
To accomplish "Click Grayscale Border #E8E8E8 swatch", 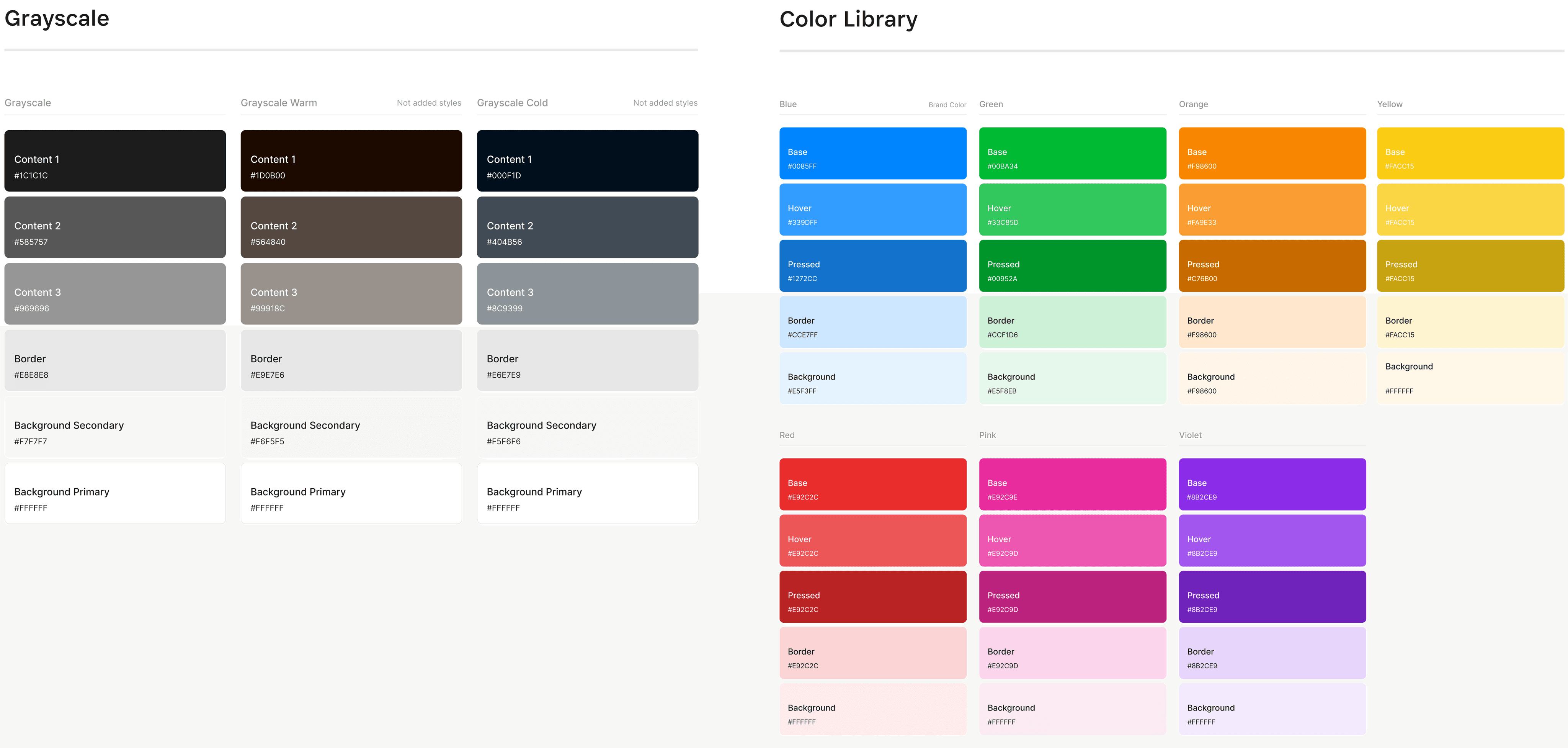I will click(115, 360).
